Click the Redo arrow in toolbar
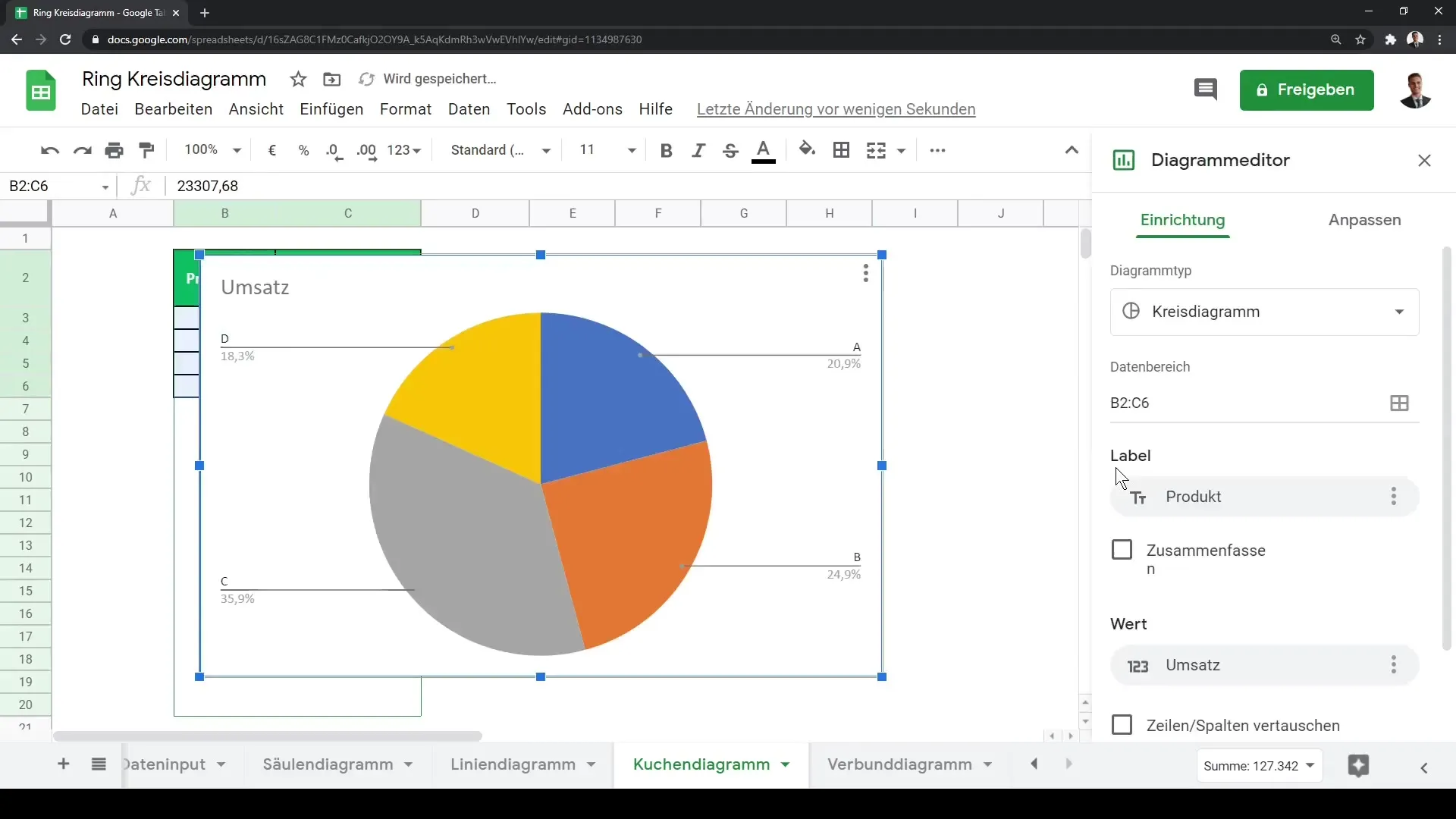 point(82,150)
